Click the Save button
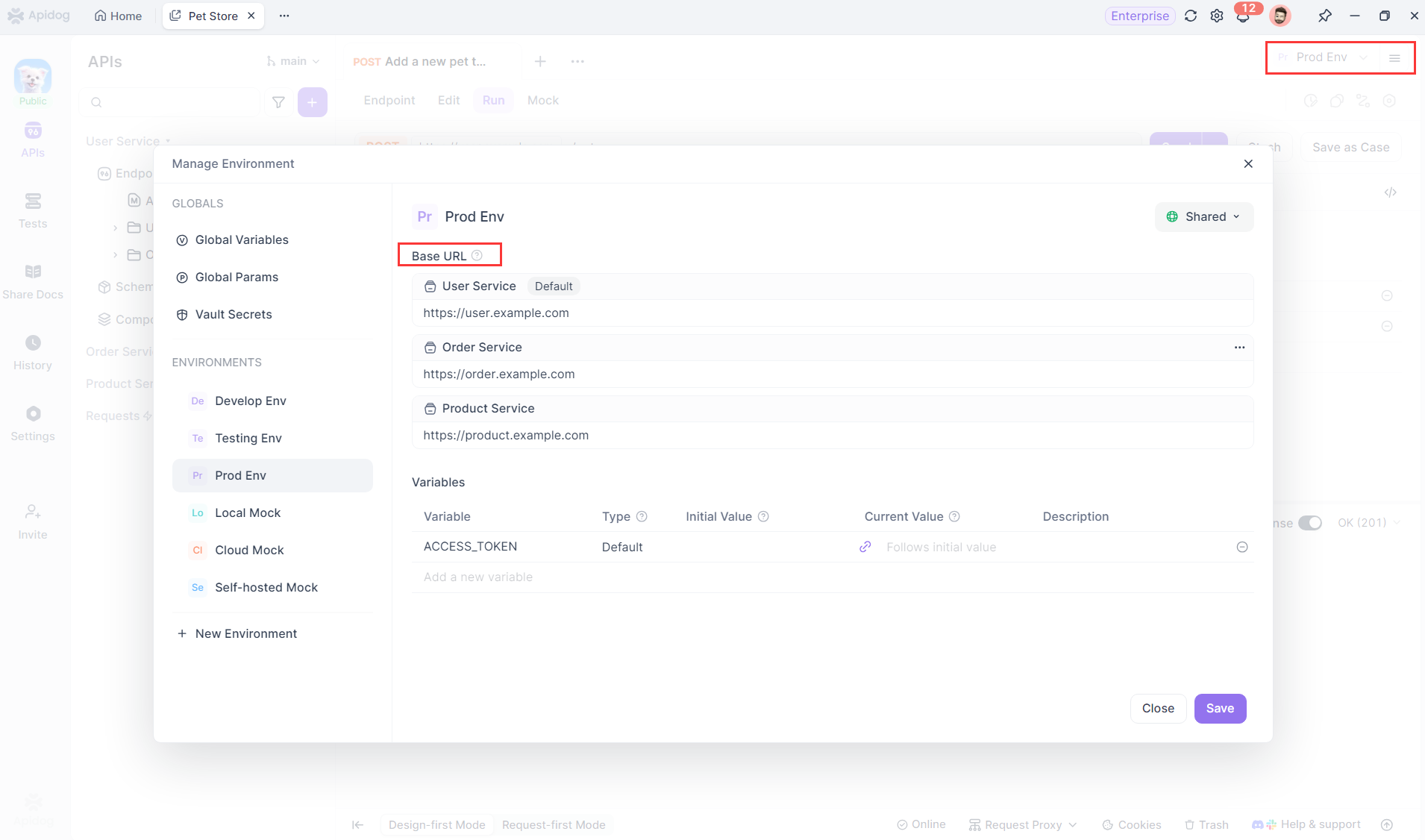Image resolution: width=1425 pixels, height=840 pixels. pyautogui.click(x=1220, y=708)
